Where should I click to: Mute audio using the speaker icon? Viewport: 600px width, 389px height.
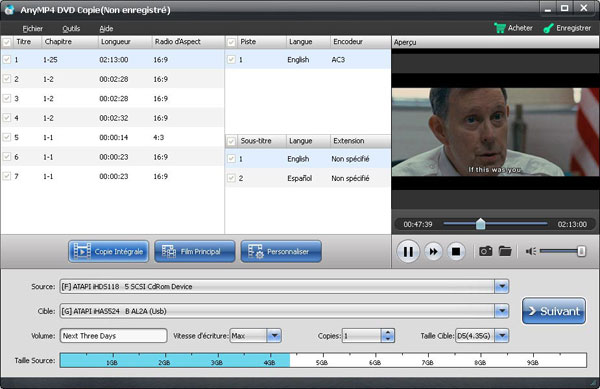(531, 251)
